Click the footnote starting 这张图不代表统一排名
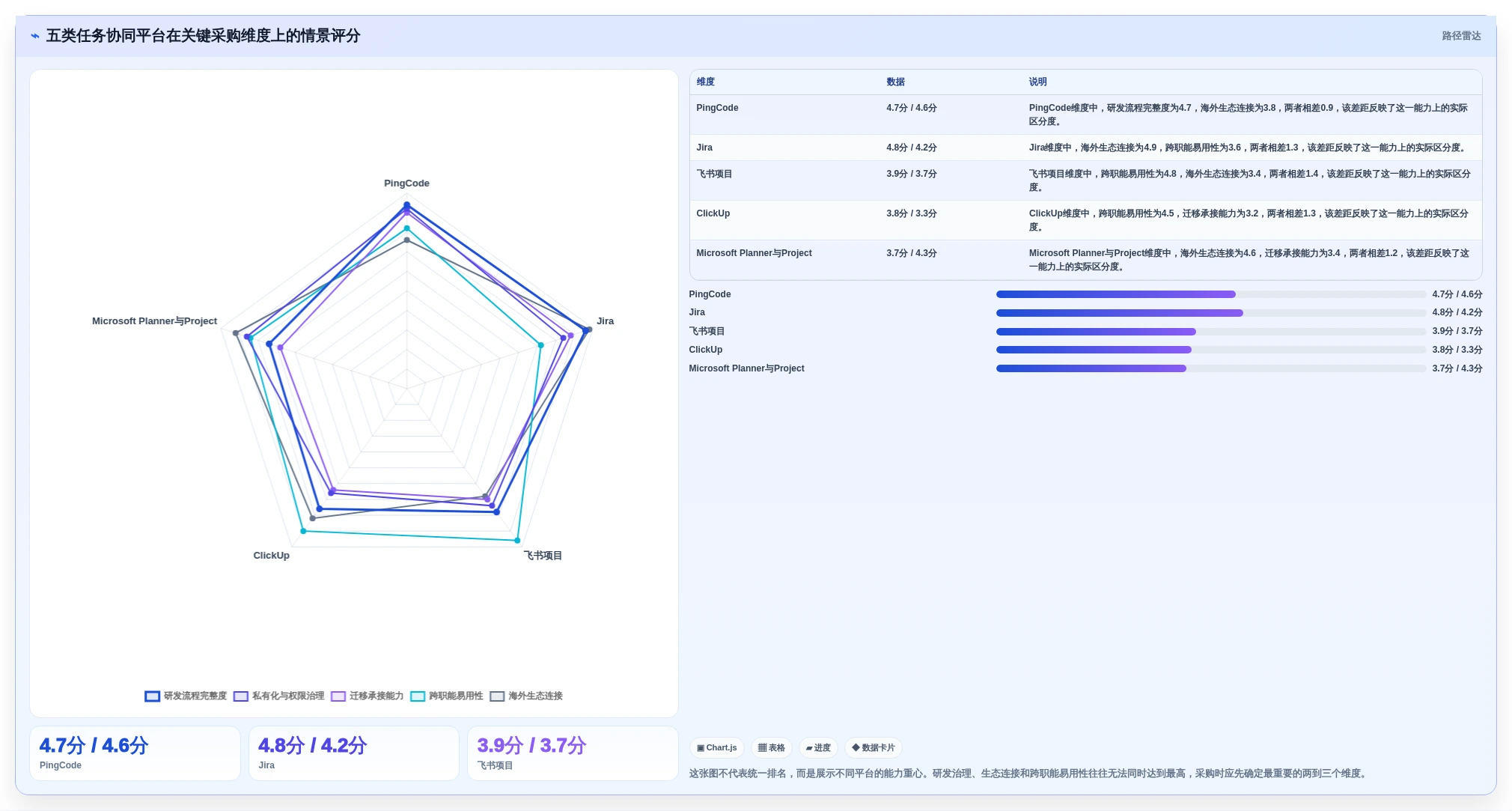 [x=1029, y=774]
